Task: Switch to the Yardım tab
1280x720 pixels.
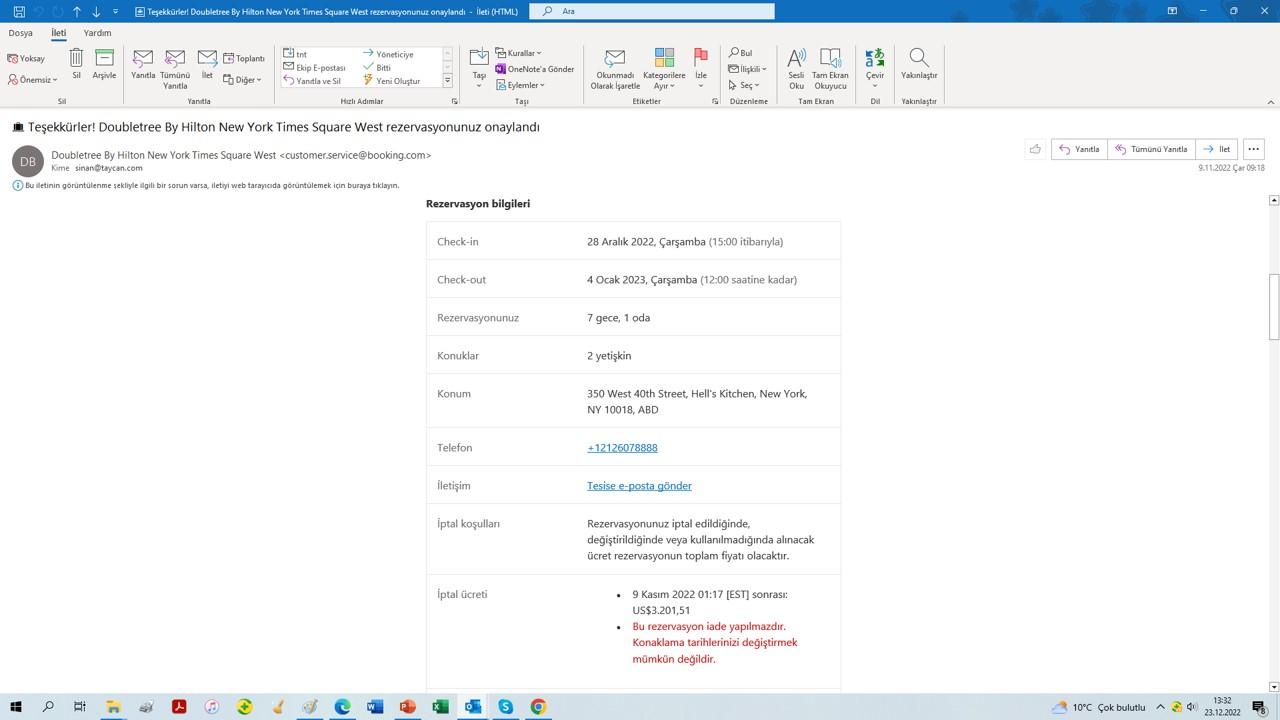Action: pos(97,33)
